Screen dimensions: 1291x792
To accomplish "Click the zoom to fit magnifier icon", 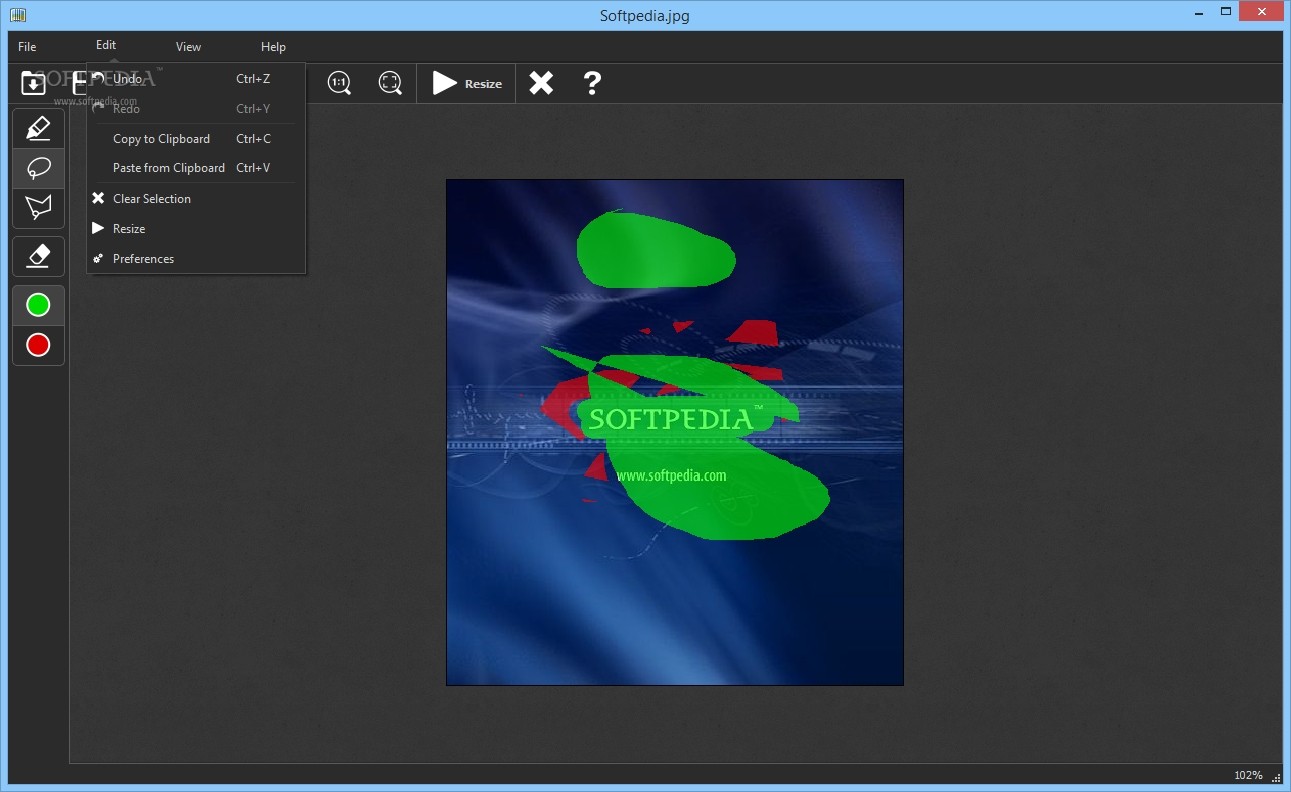I will coord(390,83).
